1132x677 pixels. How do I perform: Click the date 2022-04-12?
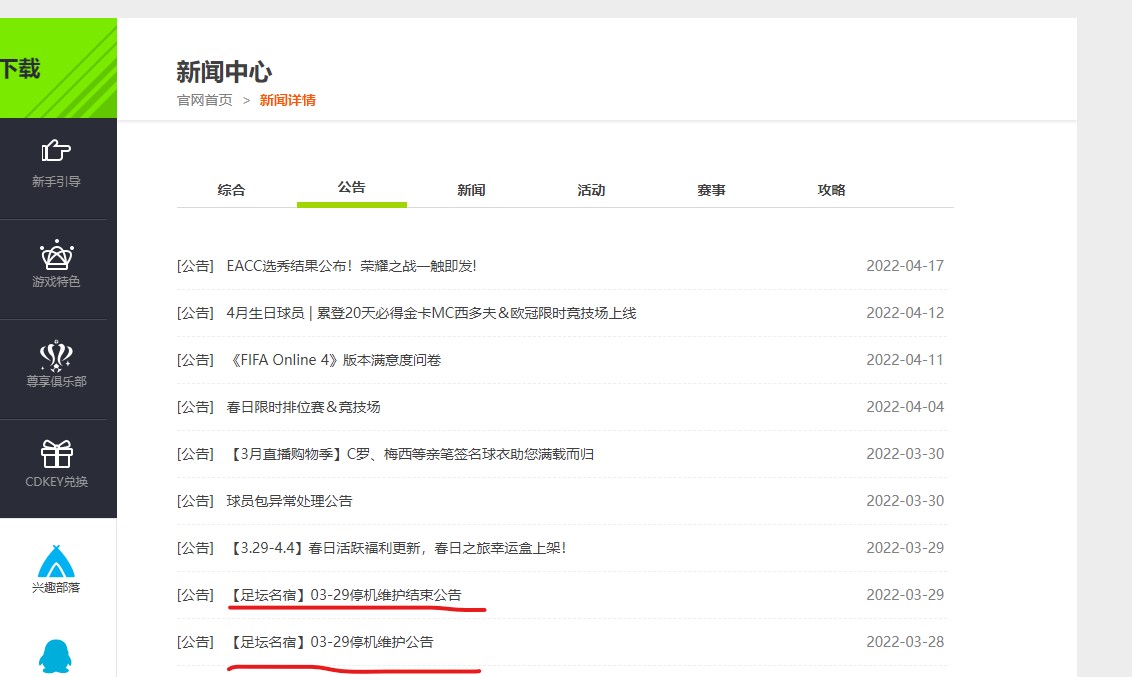click(x=905, y=313)
